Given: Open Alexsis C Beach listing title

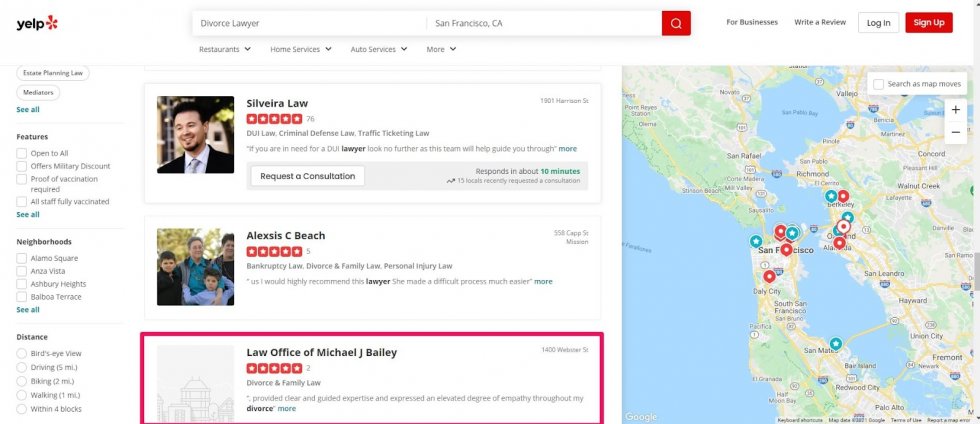Looking at the screenshot, I should 286,236.
